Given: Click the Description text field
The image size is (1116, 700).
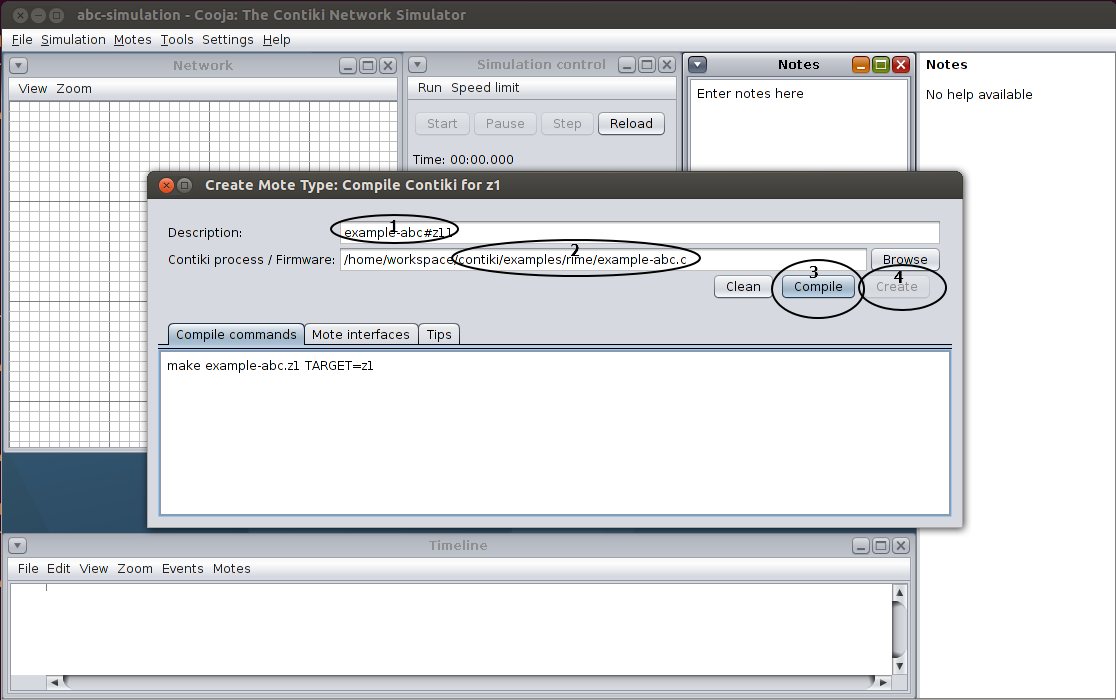Looking at the screenshot, I should point(640,233).
